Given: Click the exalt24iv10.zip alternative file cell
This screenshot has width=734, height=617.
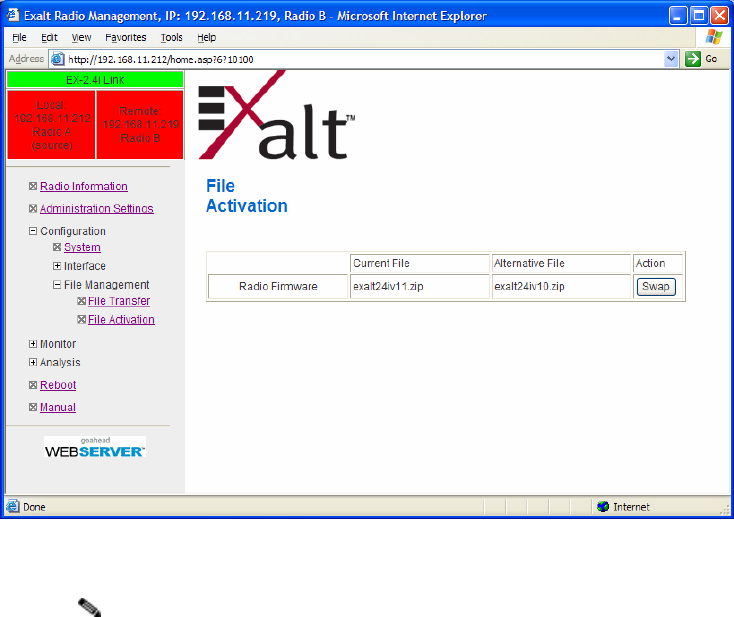Looking at the screenshot, I should point(561,286).
